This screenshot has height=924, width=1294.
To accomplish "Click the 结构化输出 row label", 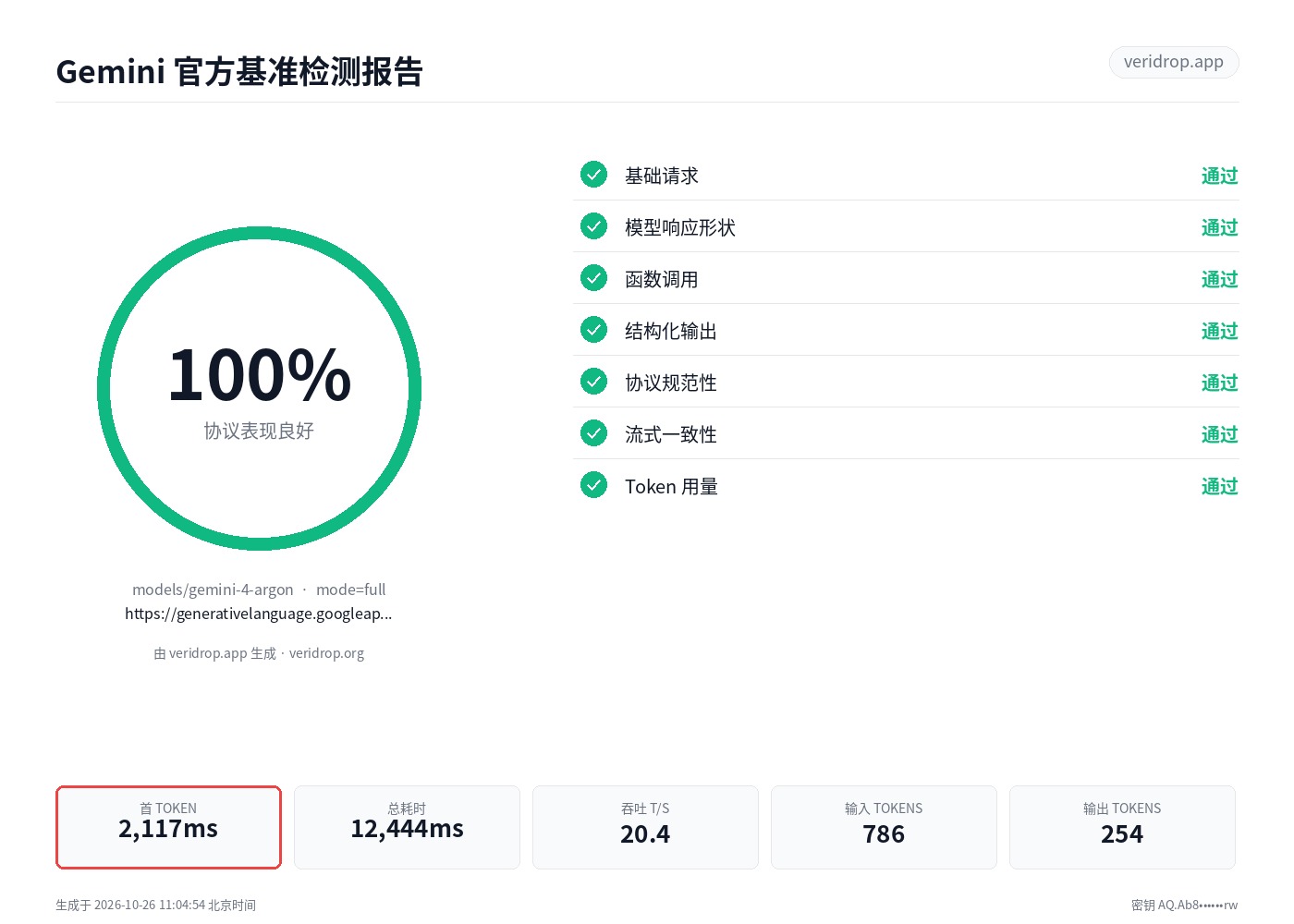I will [671, 331].
